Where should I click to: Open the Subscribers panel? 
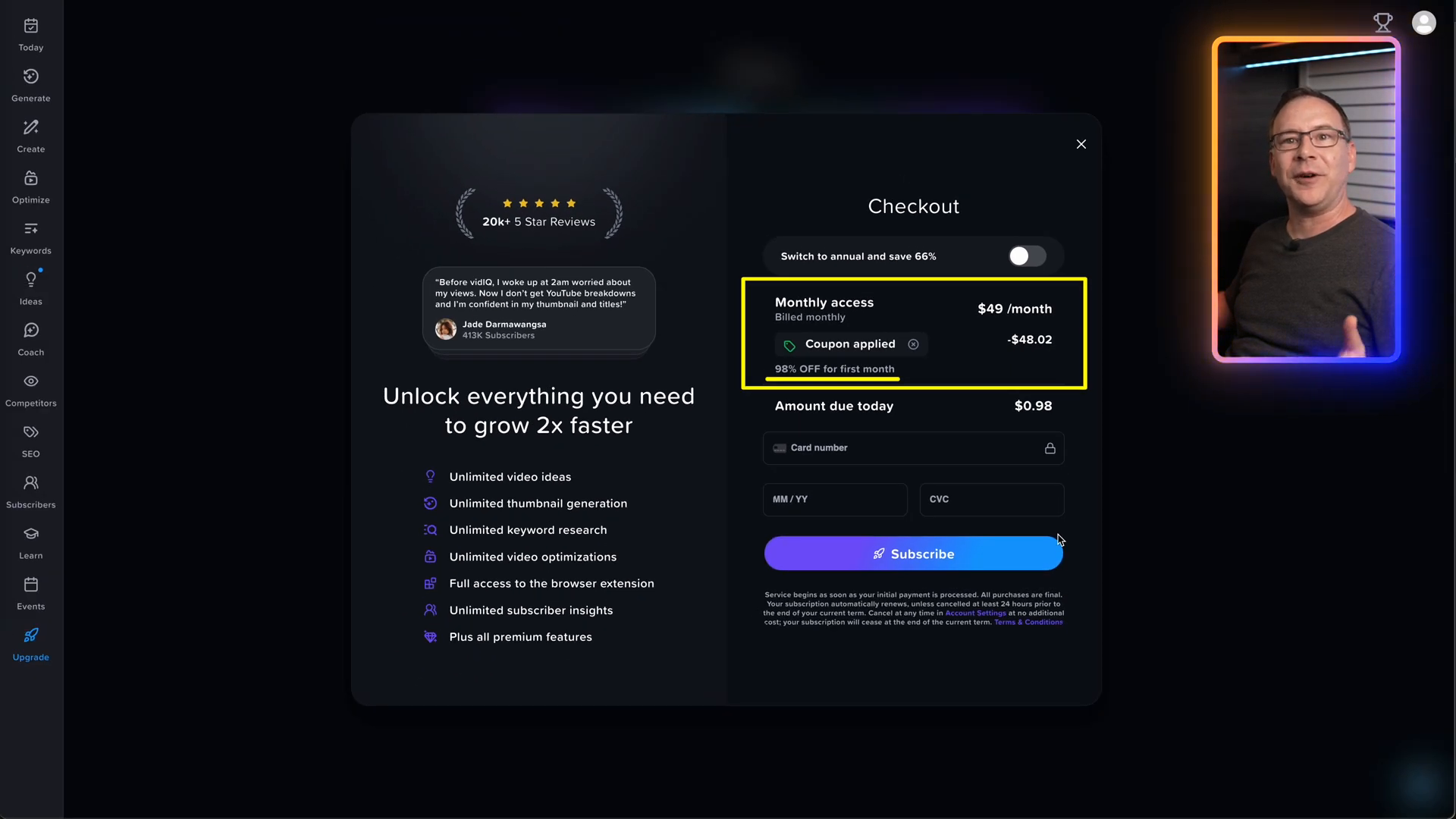(x=30, y=491)
